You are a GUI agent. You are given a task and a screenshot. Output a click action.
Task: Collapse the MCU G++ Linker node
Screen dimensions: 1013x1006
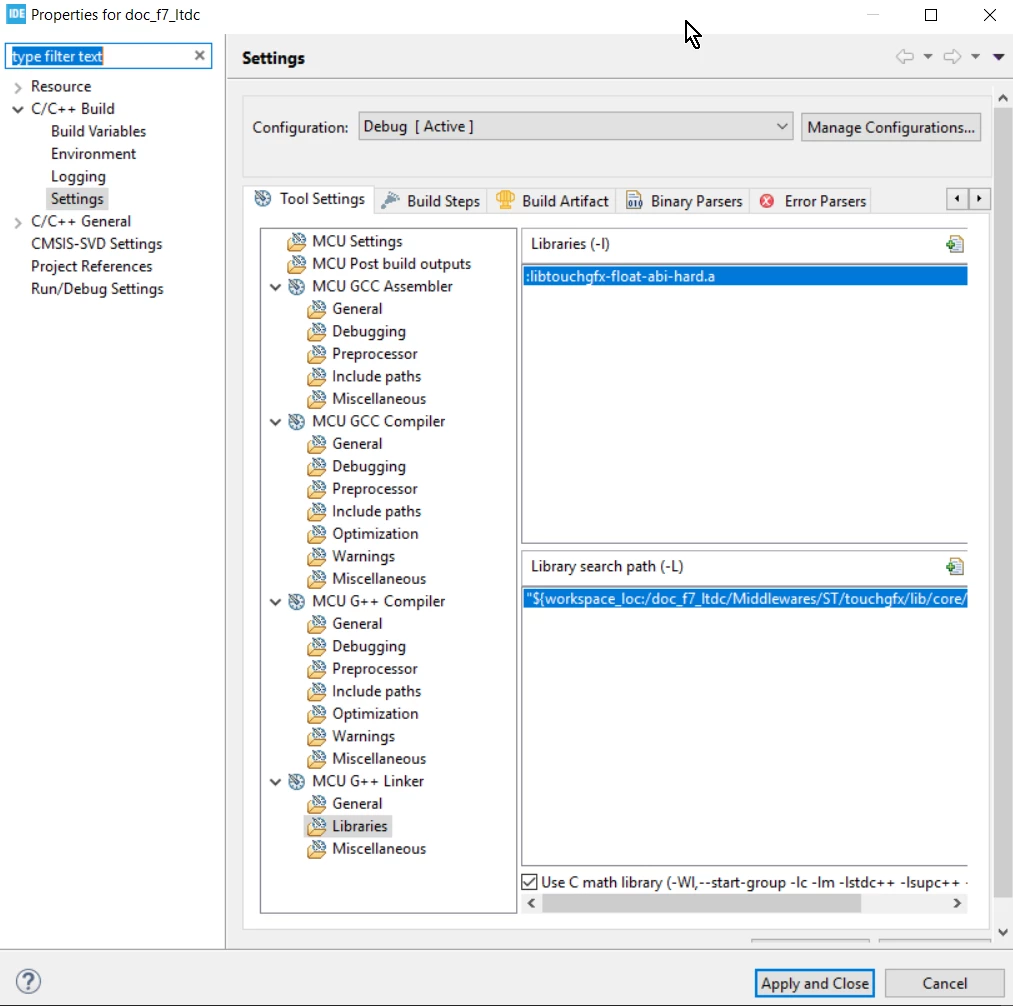275,782
